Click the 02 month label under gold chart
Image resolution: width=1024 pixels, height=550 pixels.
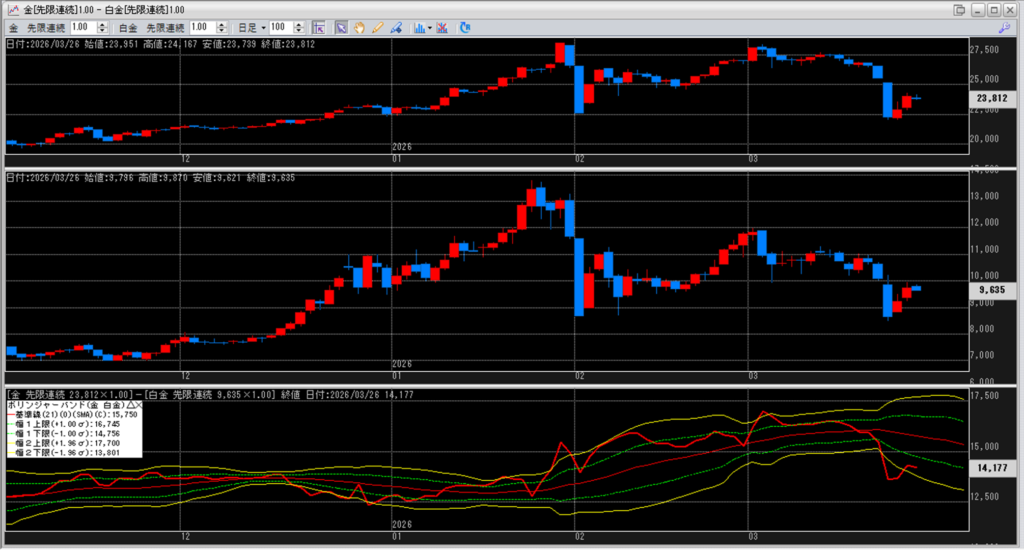coord(580,159)
